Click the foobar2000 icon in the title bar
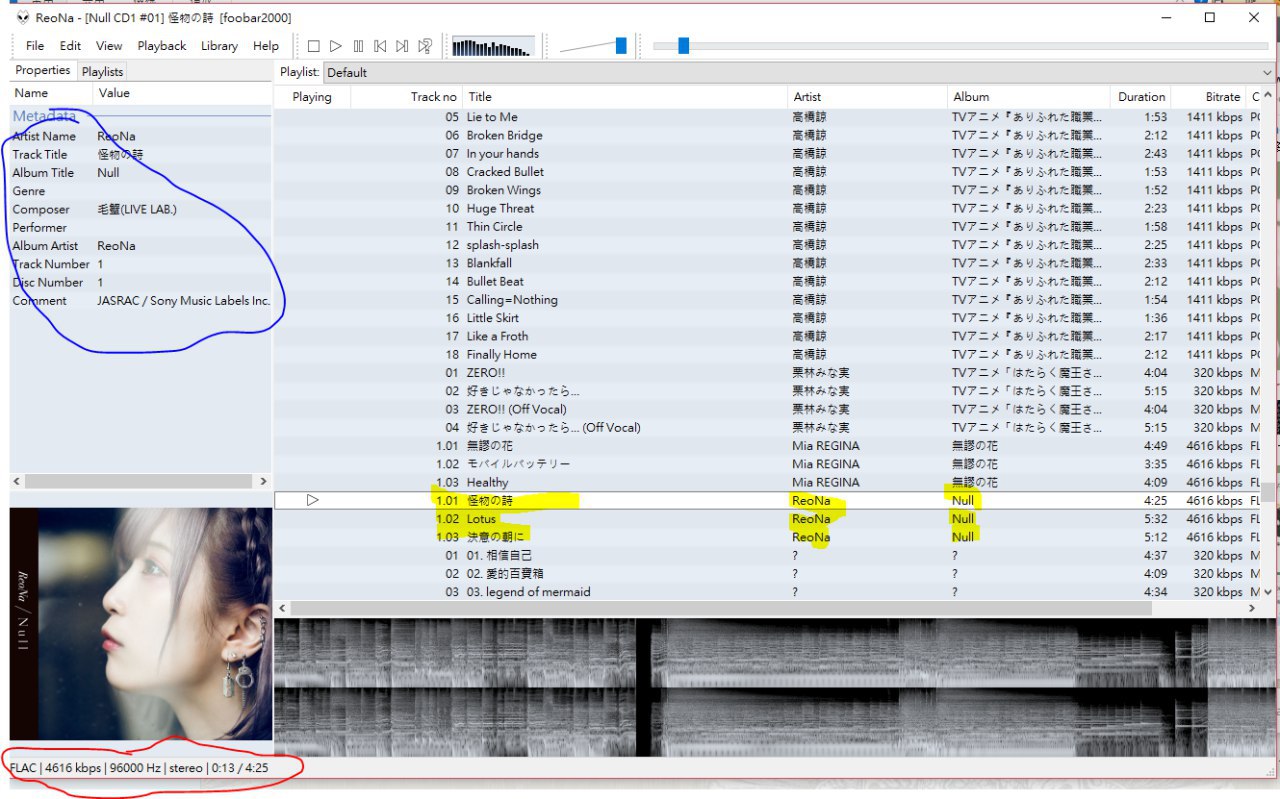This screenshot has width=1280, height=799. [x=23, y=18]
